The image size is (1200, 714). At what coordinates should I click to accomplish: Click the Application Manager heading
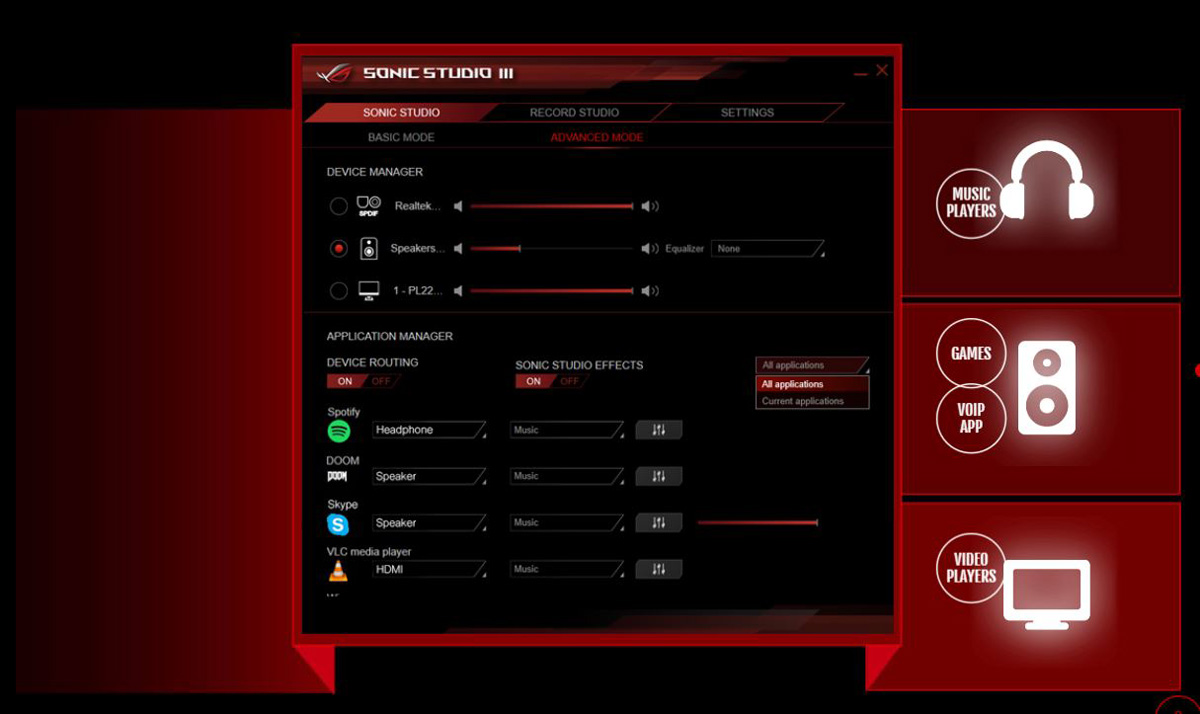tap(390, 336)
